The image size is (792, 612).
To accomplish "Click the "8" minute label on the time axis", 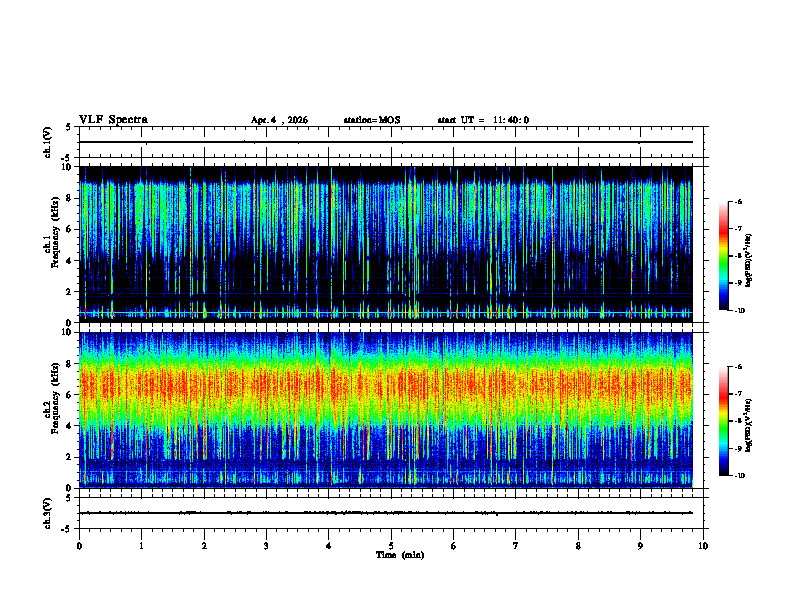I will 578,546.
